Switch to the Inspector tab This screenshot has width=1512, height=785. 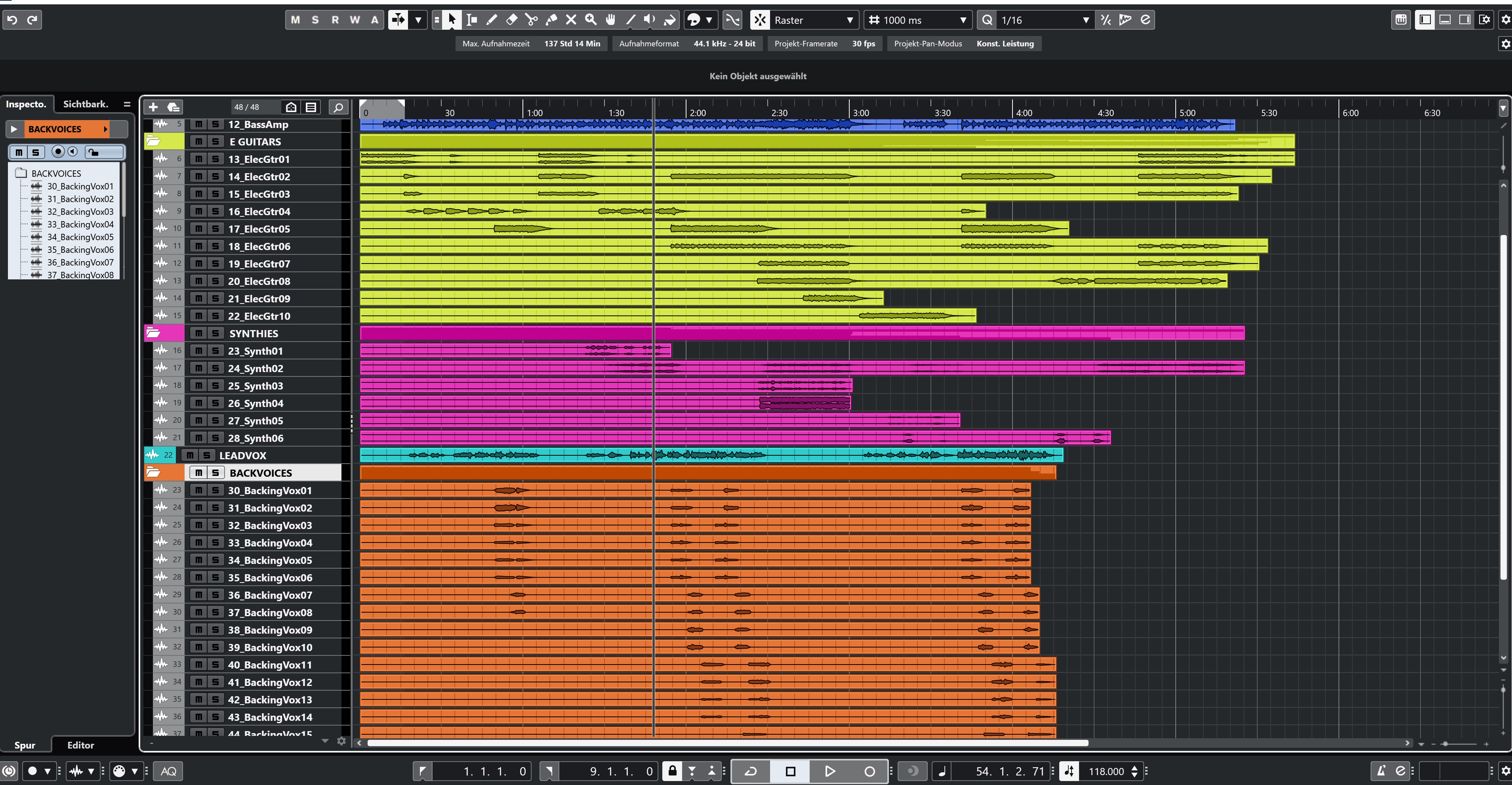click(26, 104)
